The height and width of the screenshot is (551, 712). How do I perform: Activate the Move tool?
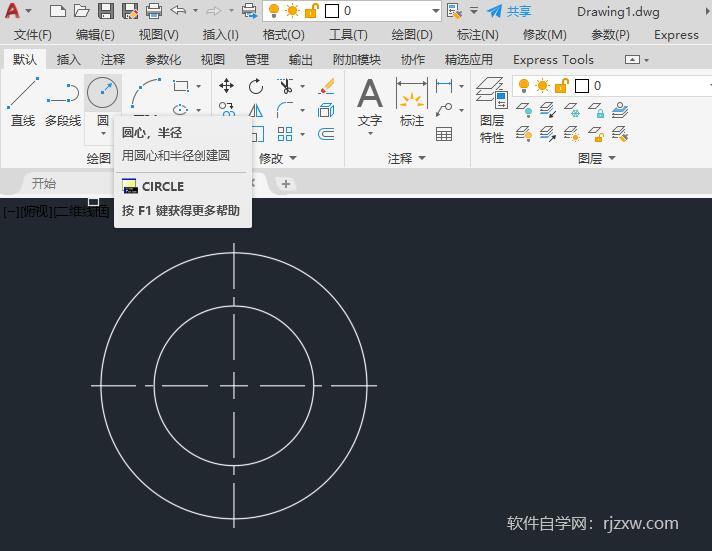pos(226,86)
